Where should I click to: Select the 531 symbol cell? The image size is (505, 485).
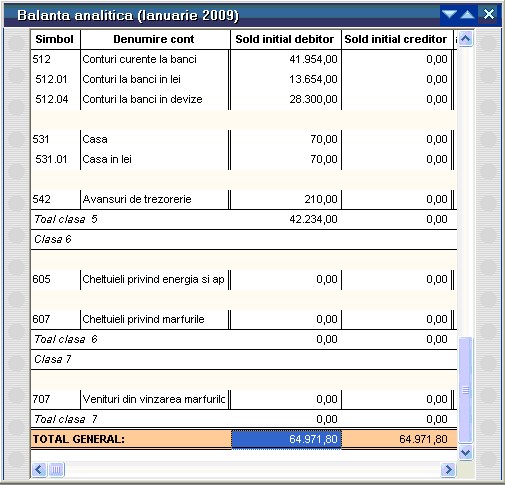tap(55, 139)
